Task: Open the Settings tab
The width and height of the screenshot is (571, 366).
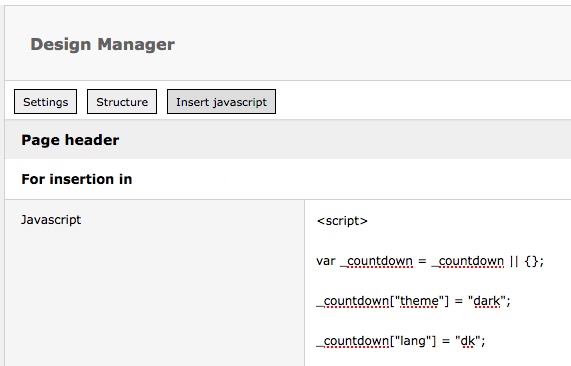Action: (x=46, y=102)
